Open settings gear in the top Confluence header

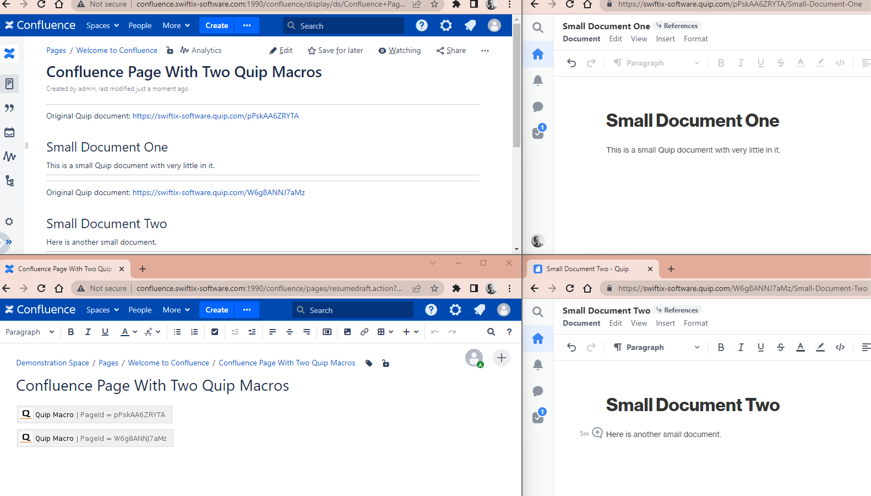tap(445, 26)
